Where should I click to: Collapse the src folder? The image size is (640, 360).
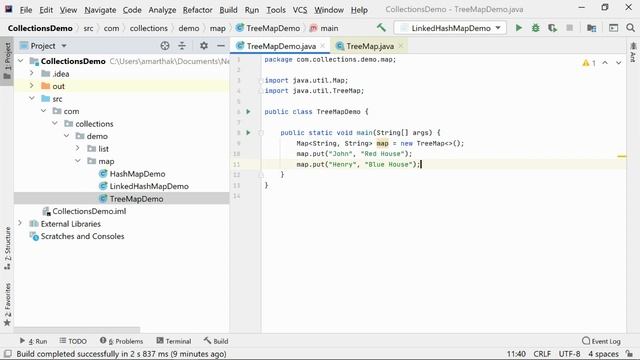coord(32,98)
